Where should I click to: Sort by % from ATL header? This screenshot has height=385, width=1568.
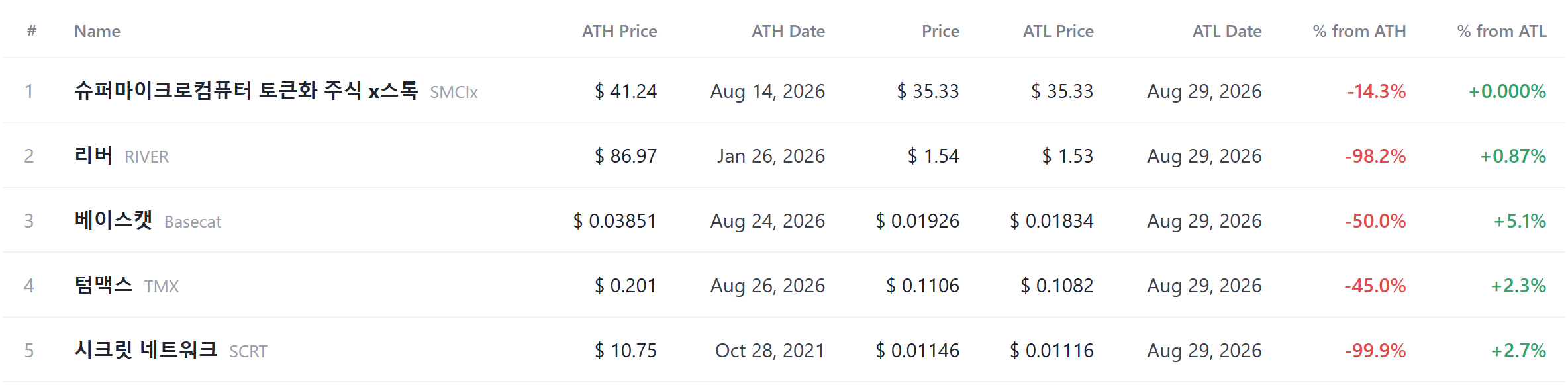tap(1502, 31)
